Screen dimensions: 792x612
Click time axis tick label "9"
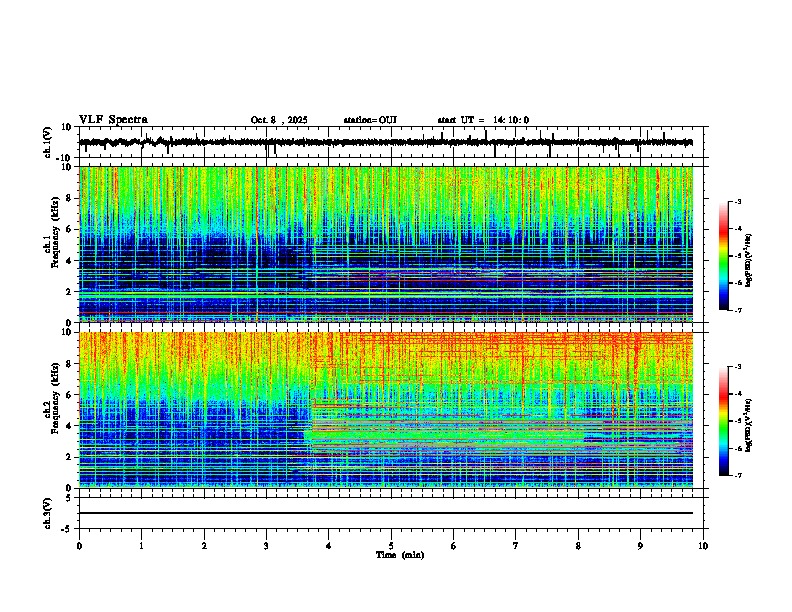pos(640,546)
